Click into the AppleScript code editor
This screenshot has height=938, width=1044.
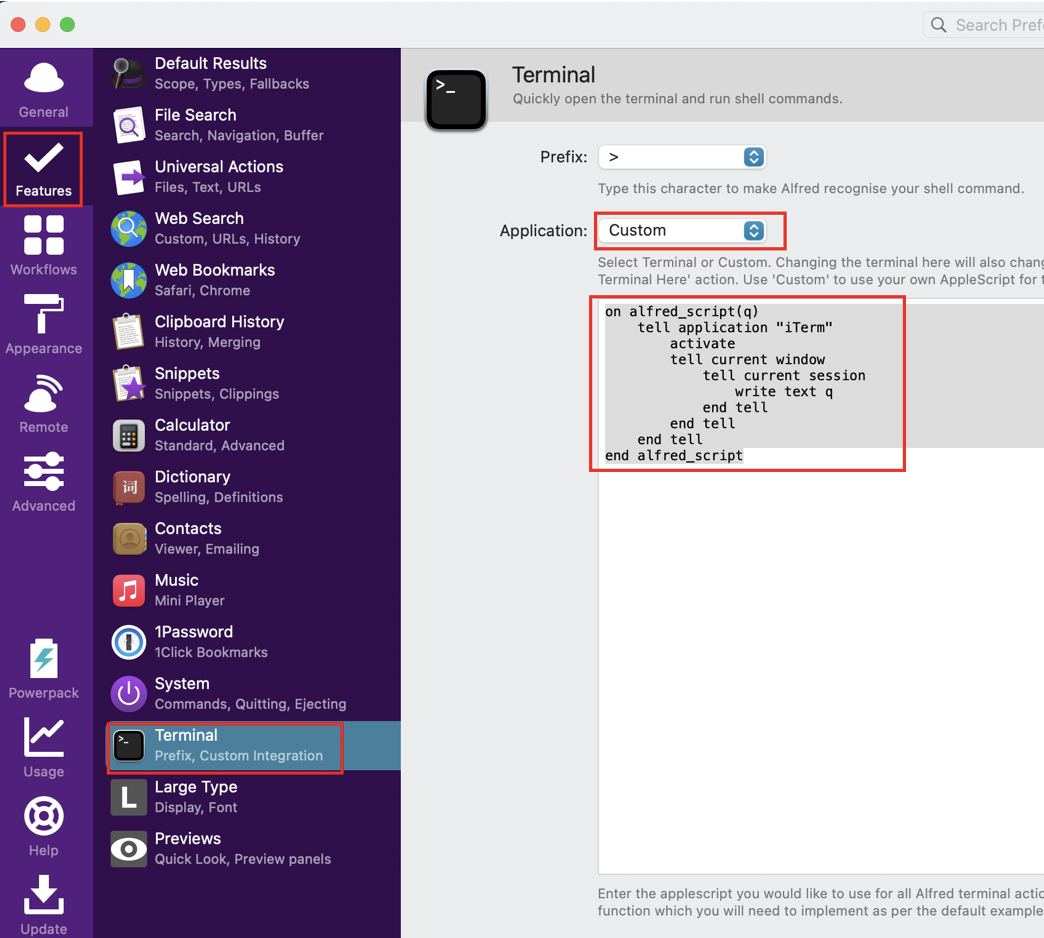821,587
